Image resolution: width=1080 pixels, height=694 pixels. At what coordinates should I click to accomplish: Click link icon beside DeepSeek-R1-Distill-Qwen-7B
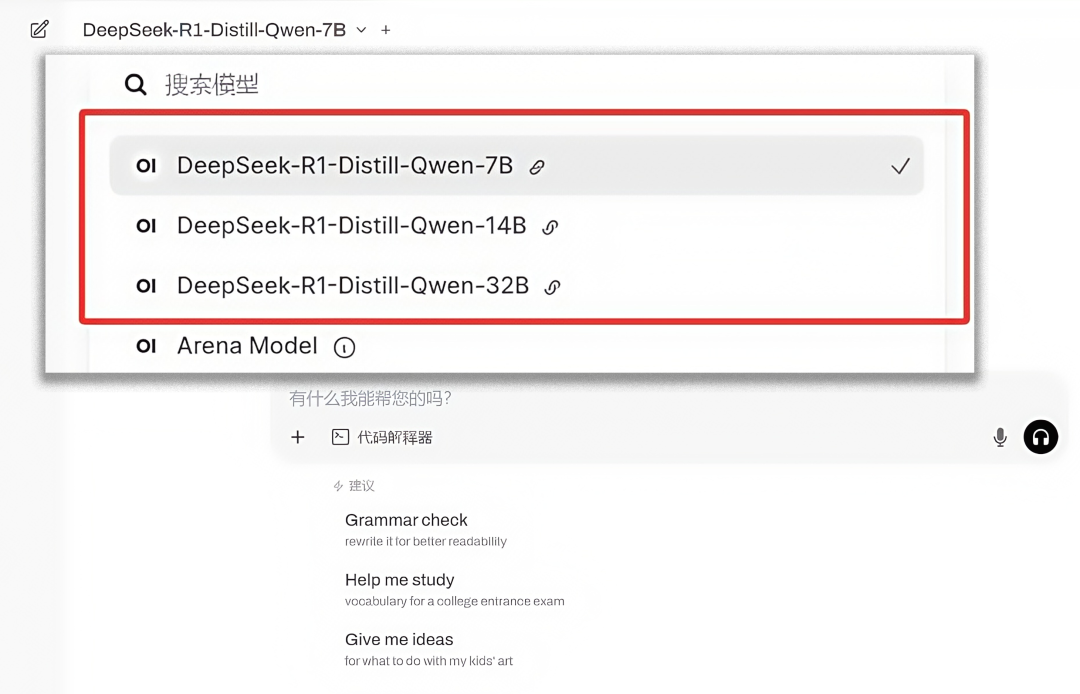[x=537, y=167]
